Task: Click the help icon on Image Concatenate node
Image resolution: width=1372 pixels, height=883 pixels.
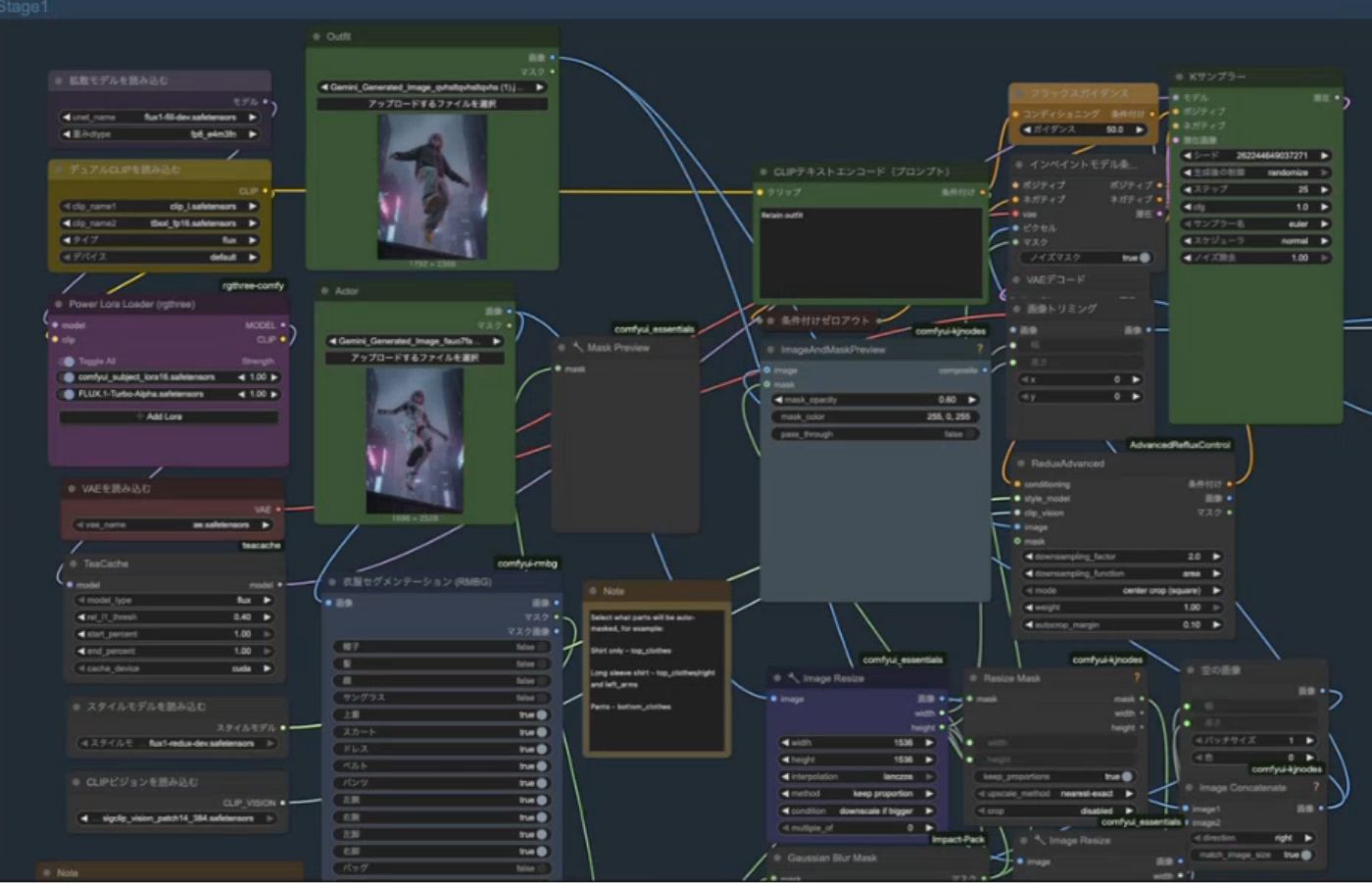Action: pyautogui.click(x=1315, y=788)
